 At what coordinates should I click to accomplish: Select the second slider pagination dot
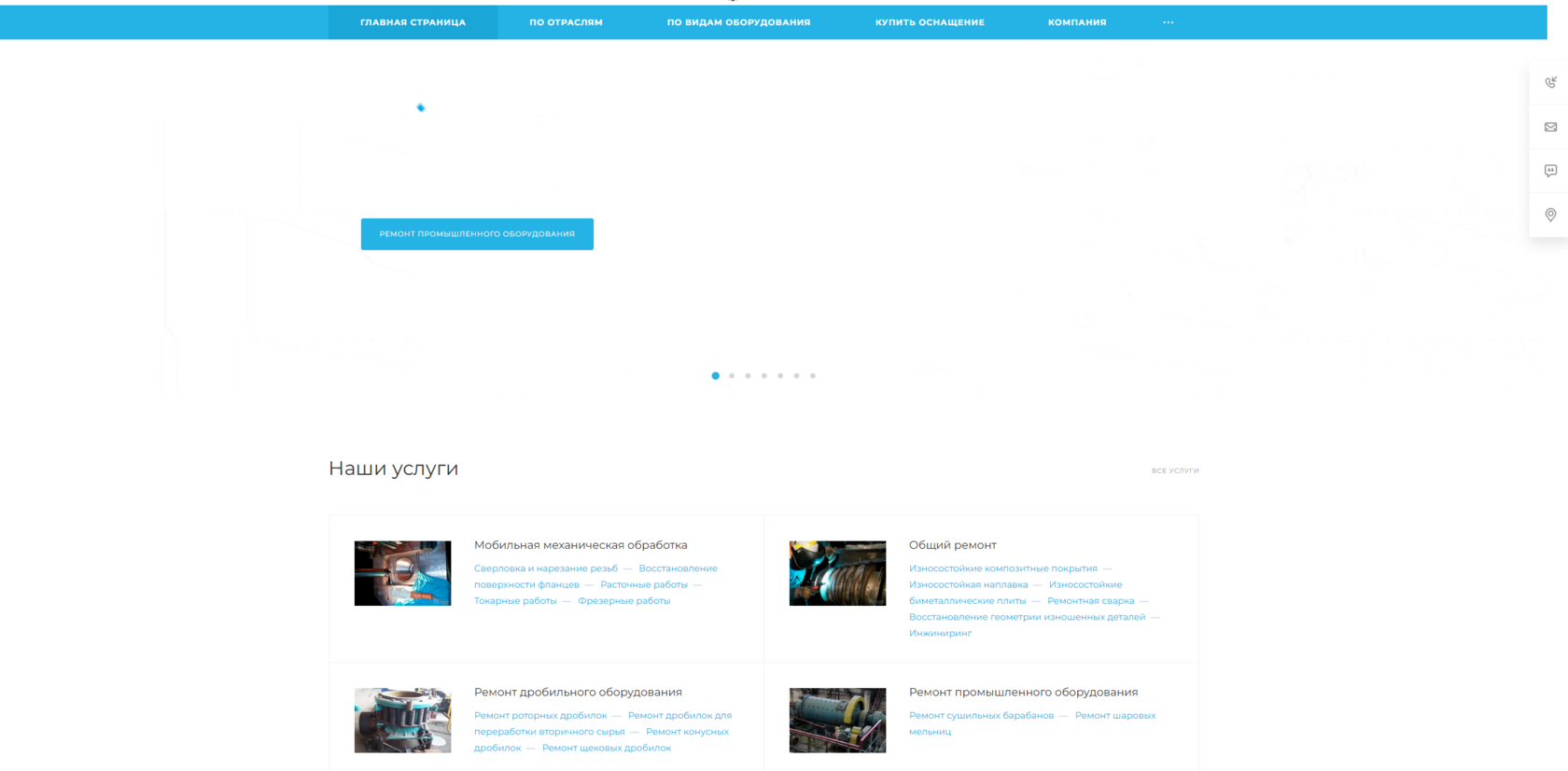[732, 376]
